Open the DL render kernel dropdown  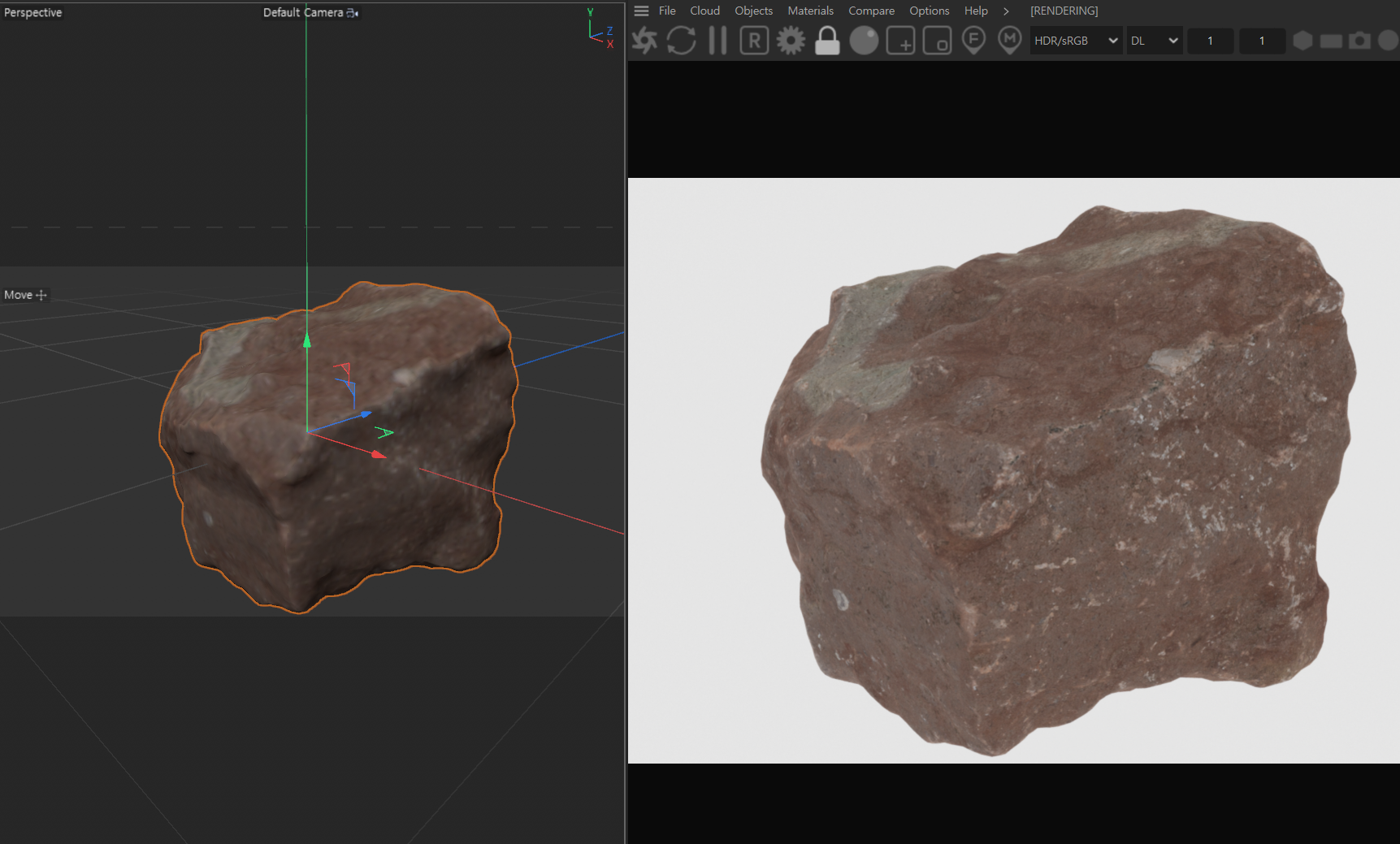coord(1154,41)
